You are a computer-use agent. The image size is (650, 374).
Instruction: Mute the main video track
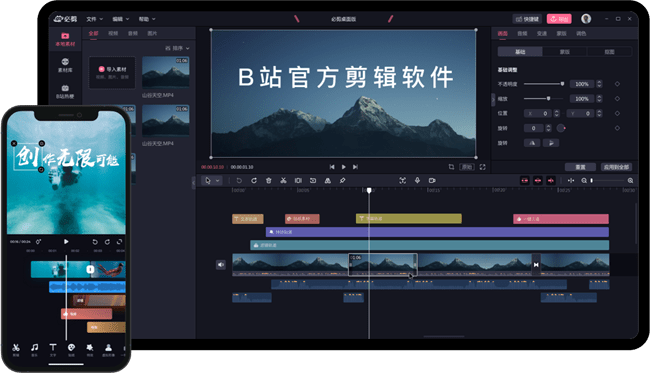[x=221, y=265]
